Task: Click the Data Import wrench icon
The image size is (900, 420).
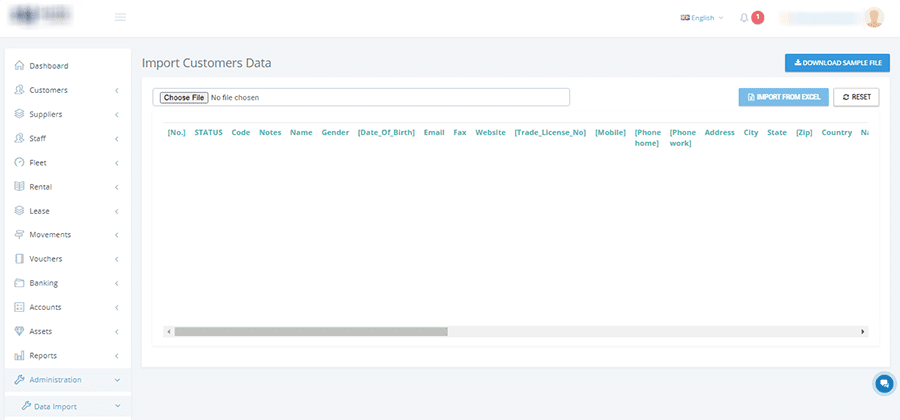Action: 26,406
